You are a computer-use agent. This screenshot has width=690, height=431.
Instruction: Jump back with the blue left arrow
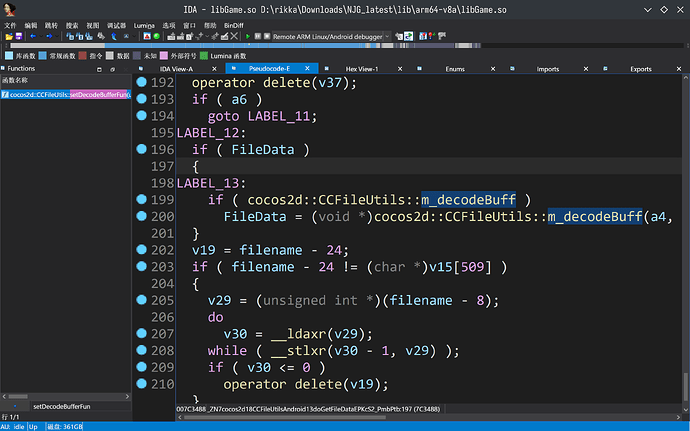pyautogui.click(x=33, y=36)
